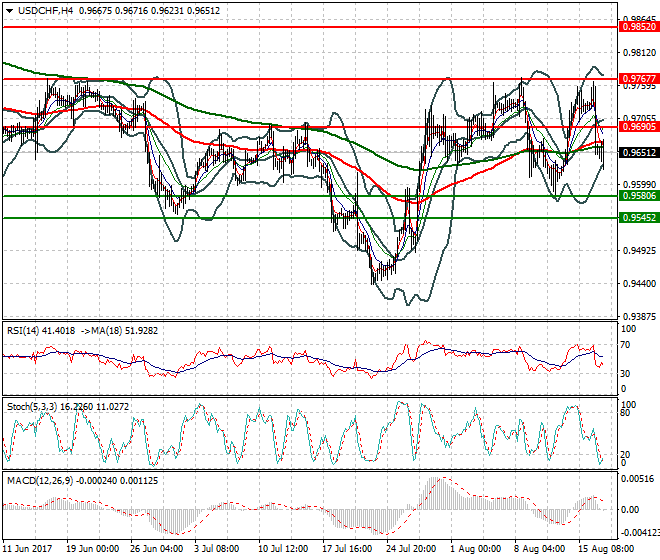The width and height of the screenshot is (660, 560).
Task: Click the 0.98120 price scale value
Action: [x=639, y=53]
